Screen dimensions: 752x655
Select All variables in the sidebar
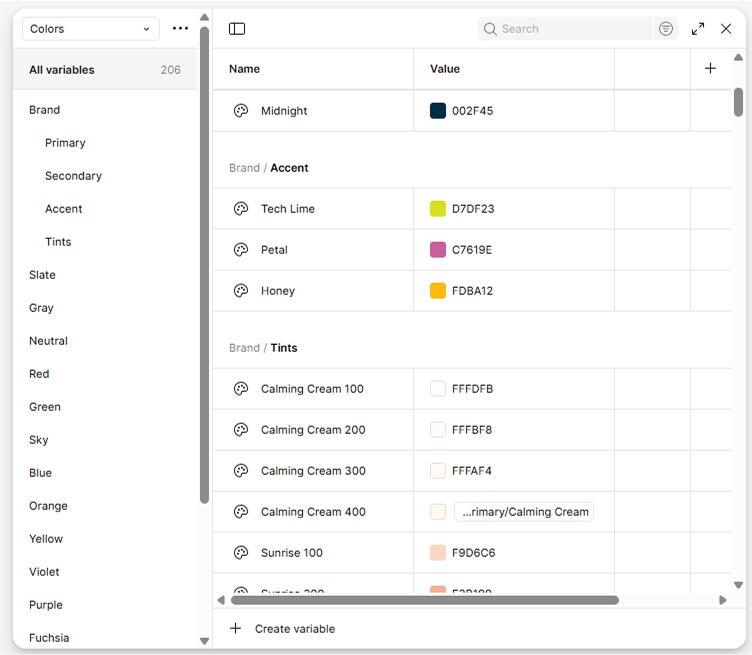62,70
